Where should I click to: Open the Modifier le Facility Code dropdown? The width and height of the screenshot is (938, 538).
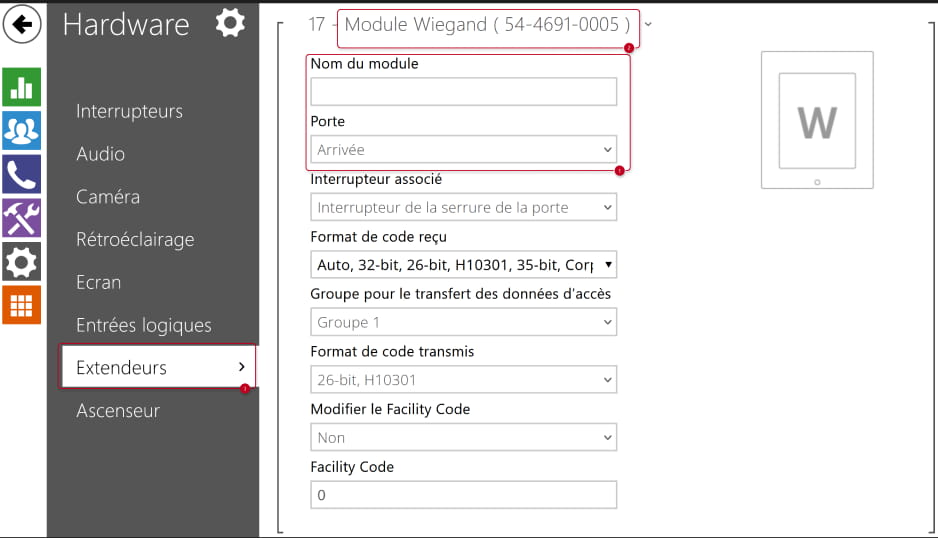(x=464, y=437)
